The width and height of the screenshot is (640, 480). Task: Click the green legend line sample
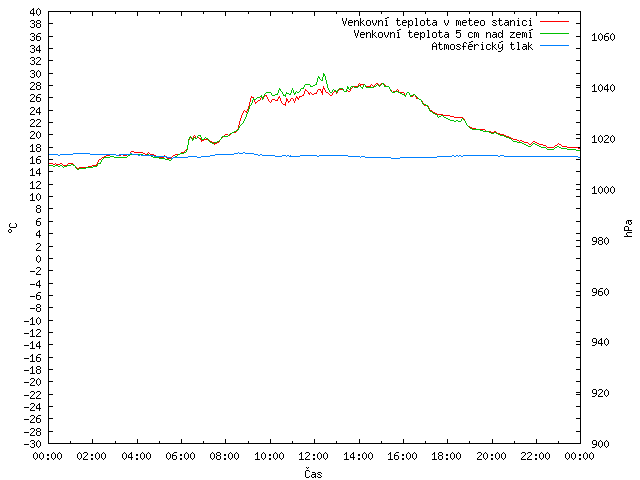(554, 34)
